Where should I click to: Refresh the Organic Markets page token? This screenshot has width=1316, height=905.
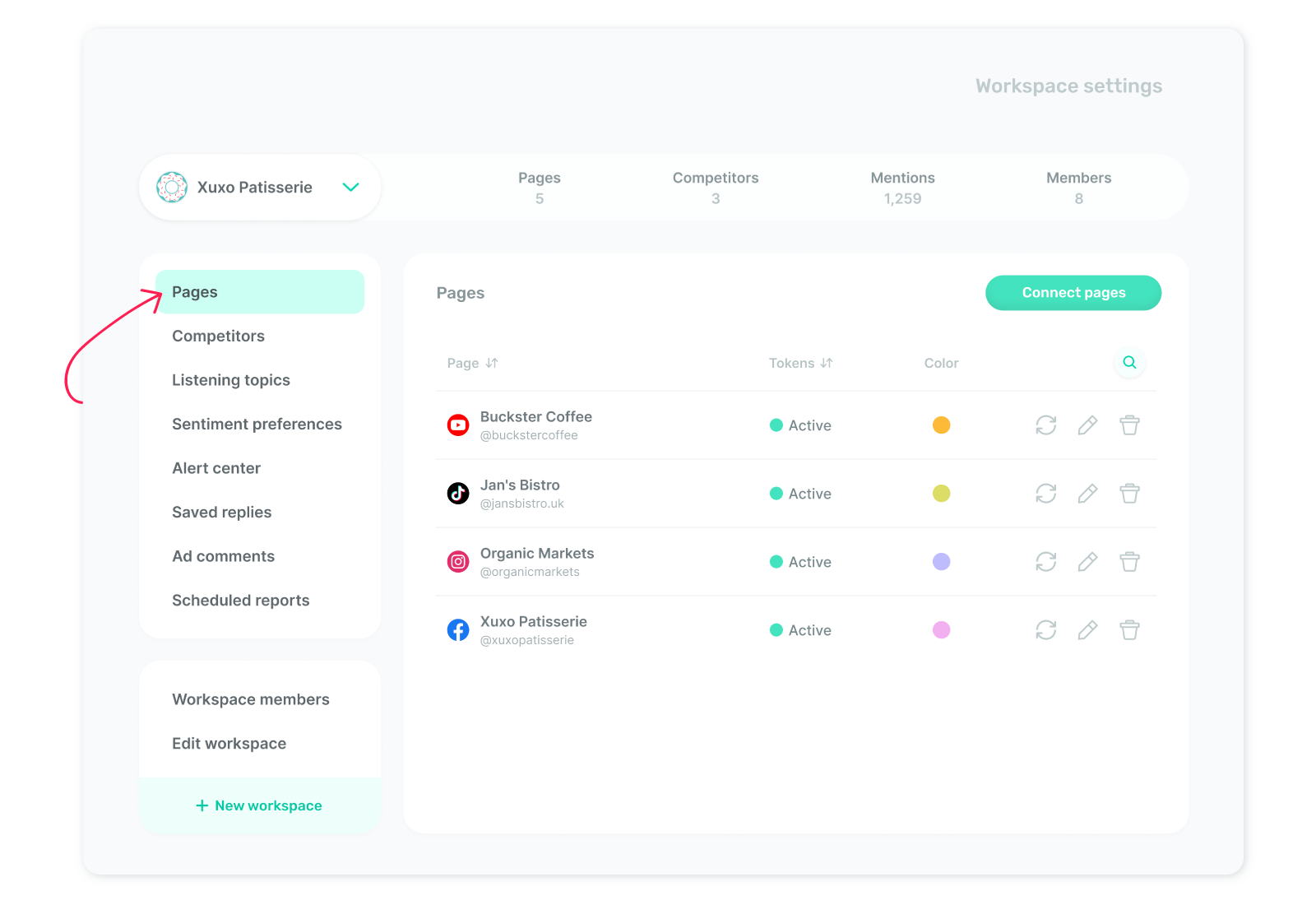1045,562
